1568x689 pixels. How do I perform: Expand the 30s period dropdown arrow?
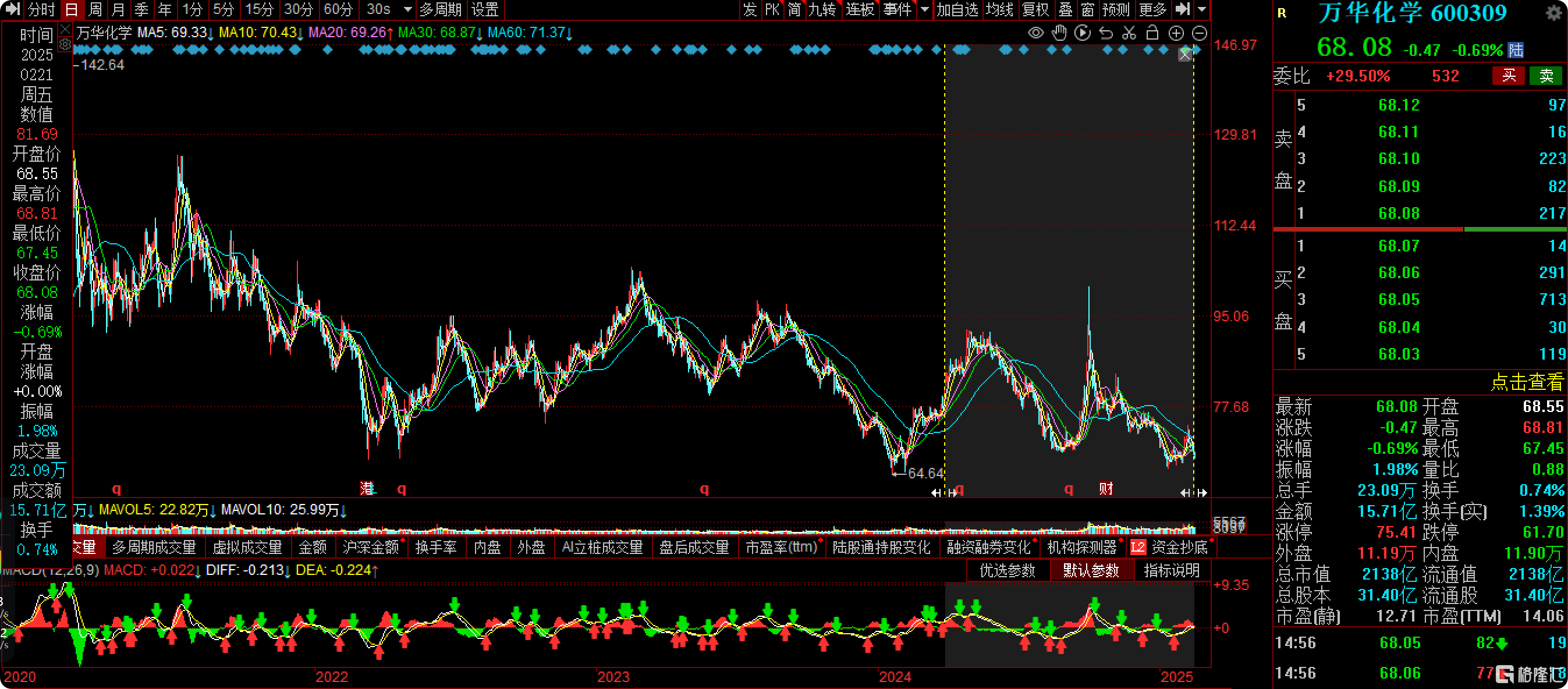[408, 9]
